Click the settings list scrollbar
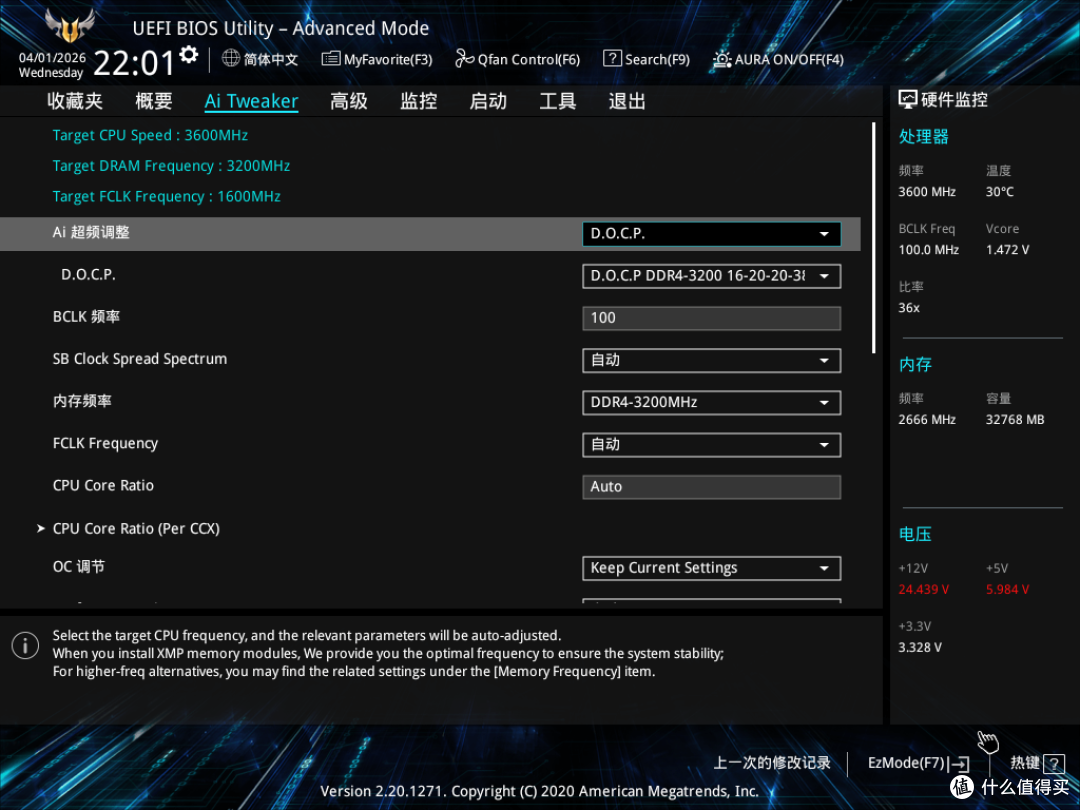 coord(873,238)
